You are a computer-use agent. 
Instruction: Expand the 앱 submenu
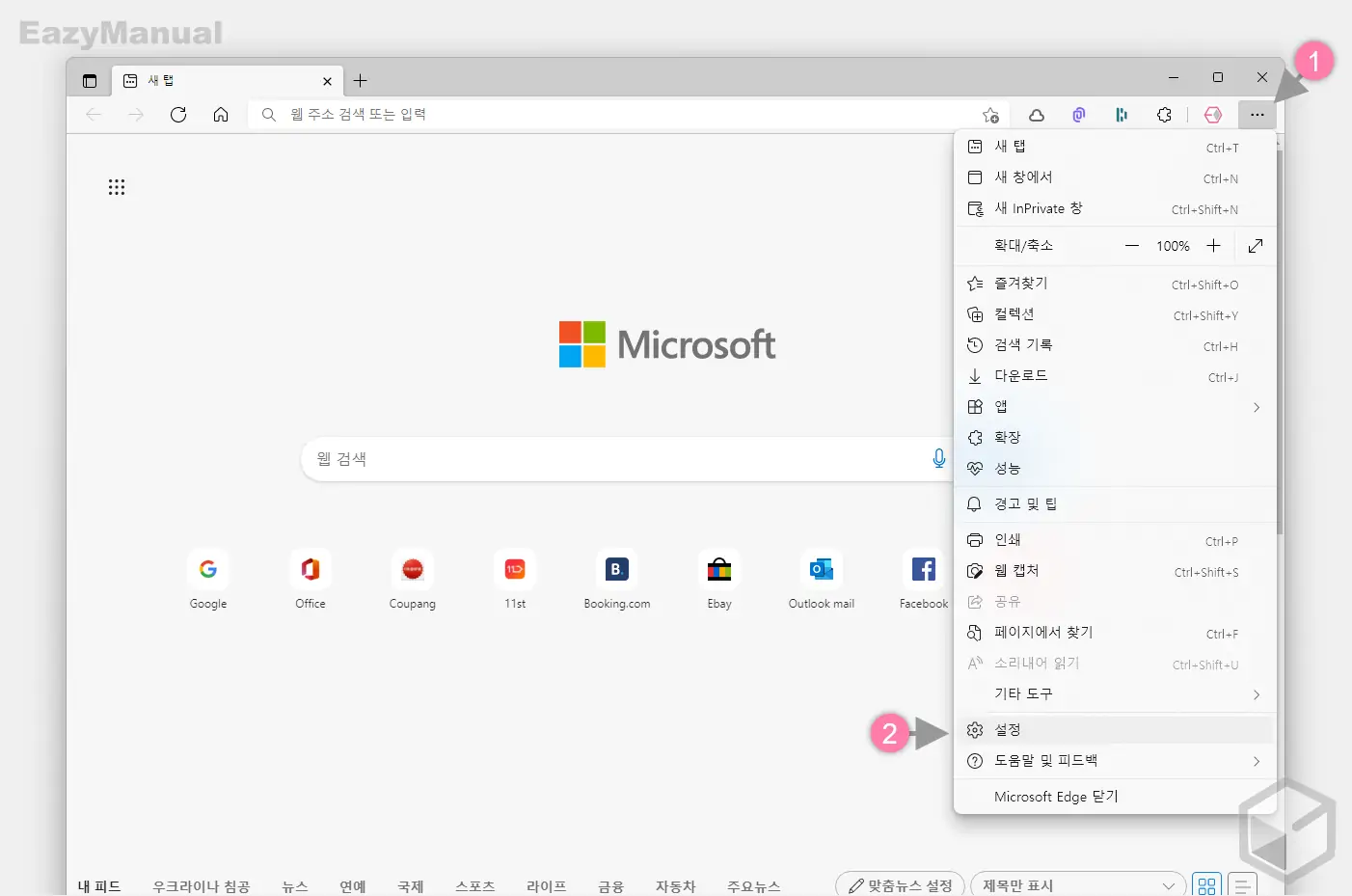coord(1114,407)
